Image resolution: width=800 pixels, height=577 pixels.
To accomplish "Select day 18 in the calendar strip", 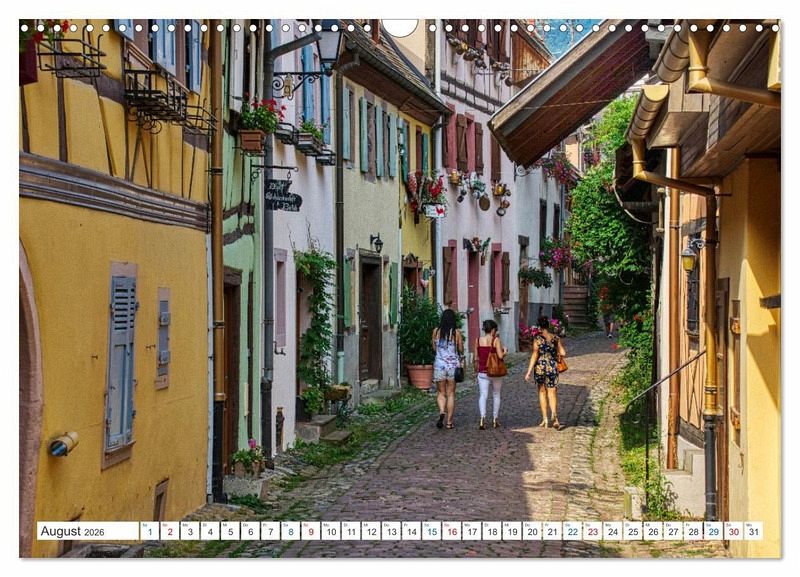I will (492, 531).
